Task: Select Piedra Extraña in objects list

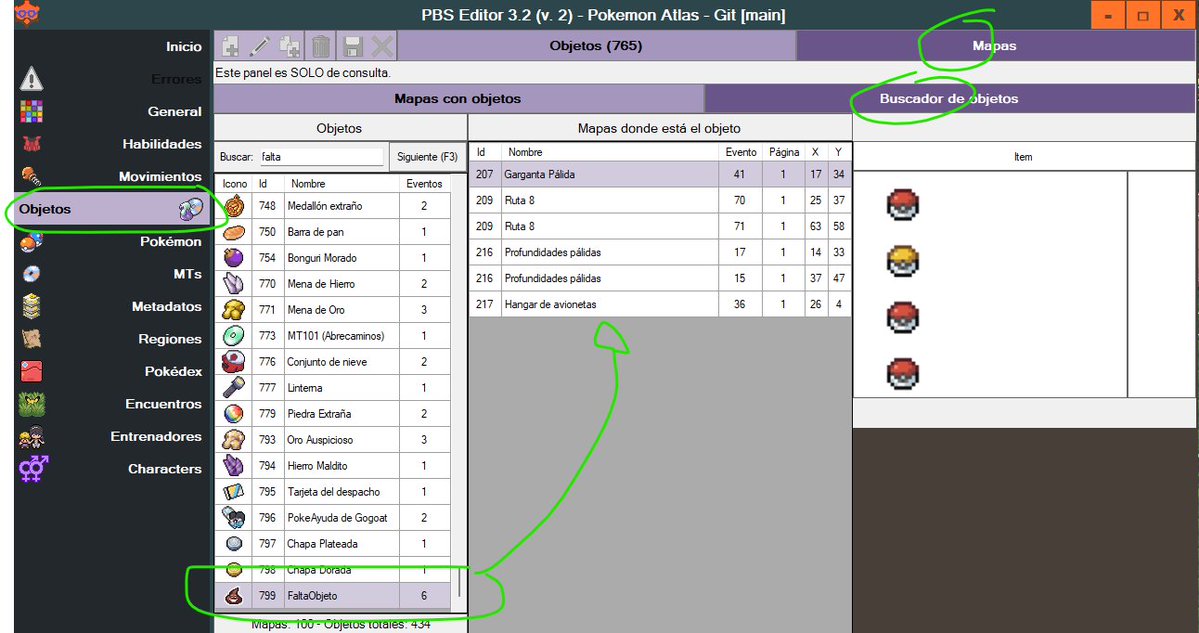Action: (333, 414)
